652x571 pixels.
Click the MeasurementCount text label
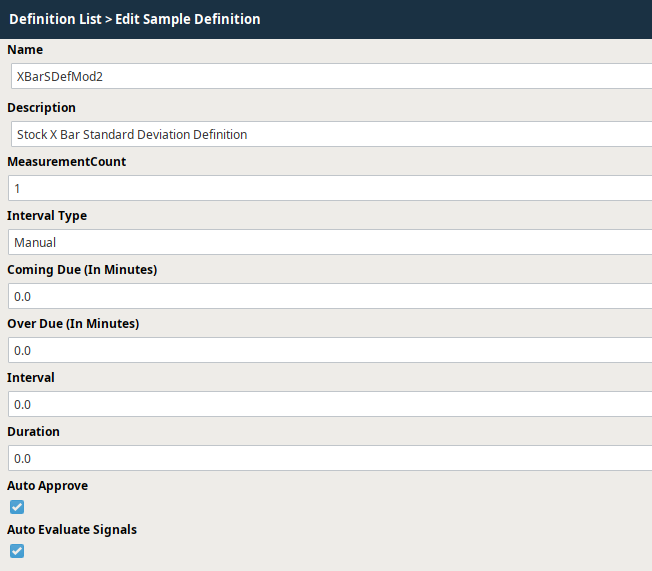(x=67, y=162)
